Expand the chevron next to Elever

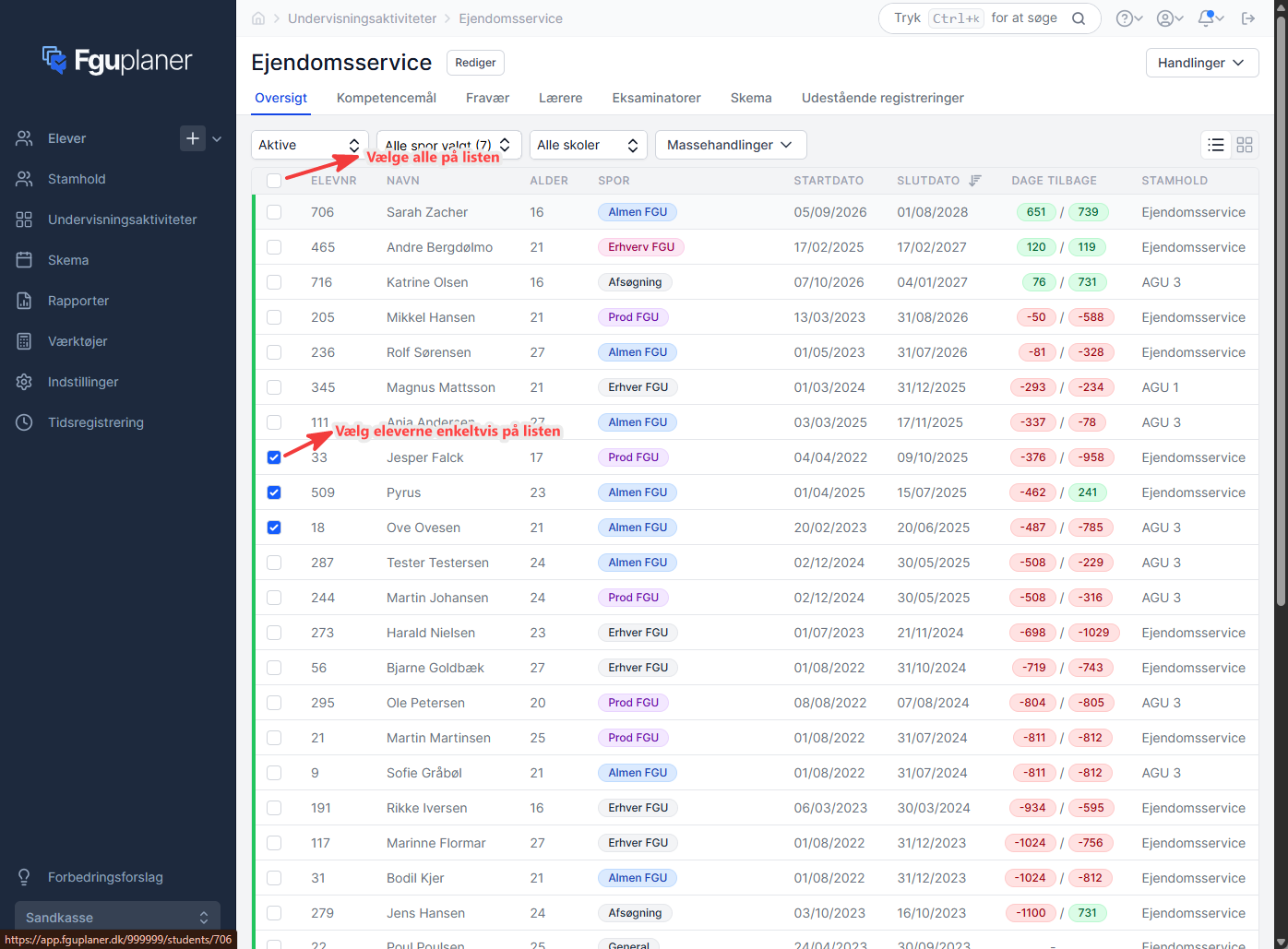tap(217, 138)
